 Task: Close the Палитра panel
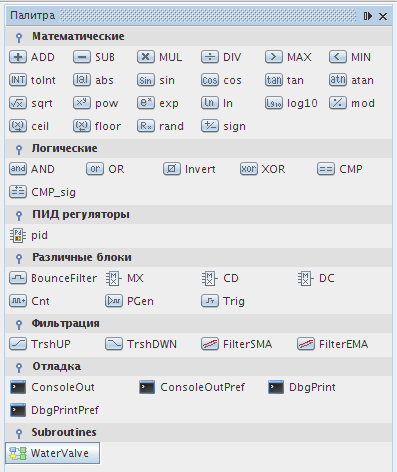point(383,16)
